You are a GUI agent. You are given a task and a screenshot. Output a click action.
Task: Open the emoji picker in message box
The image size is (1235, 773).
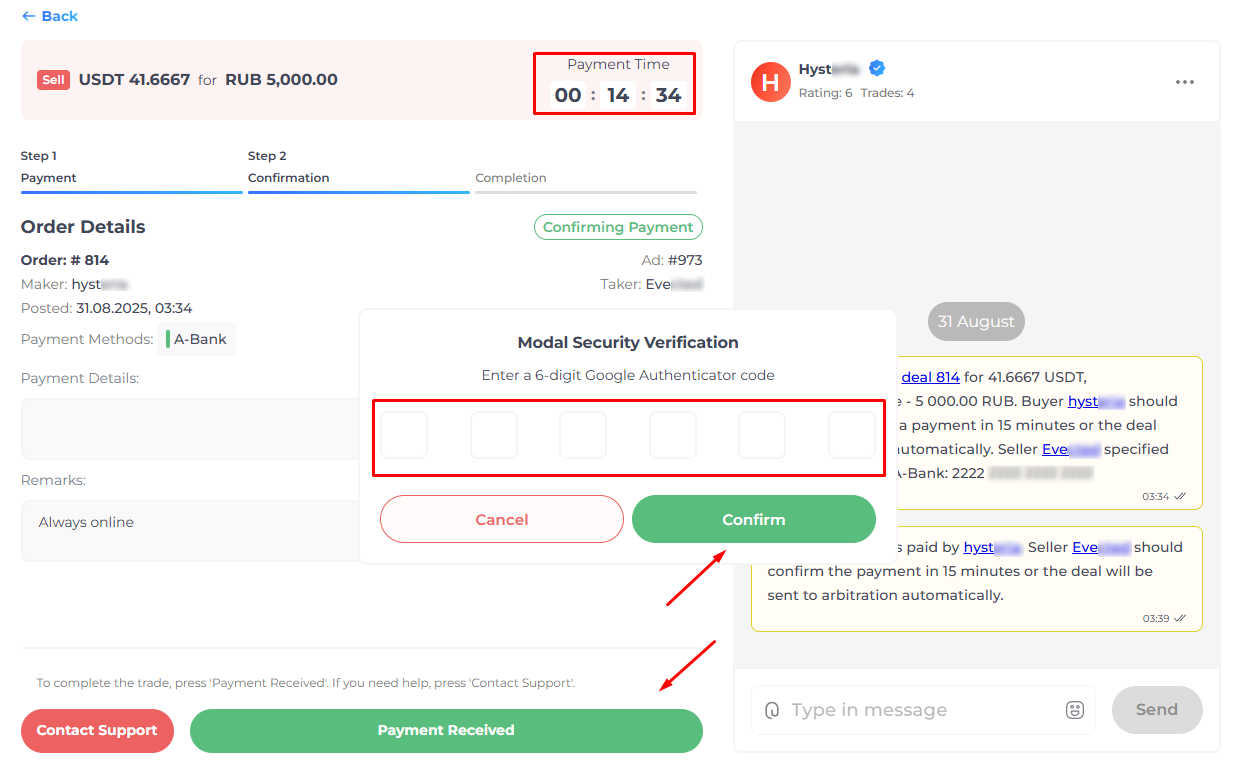[x=1075, y=710]
